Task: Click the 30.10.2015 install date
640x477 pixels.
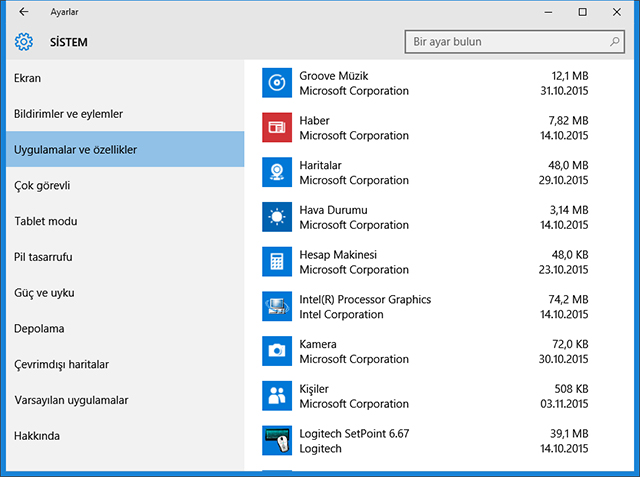Action: [563, 359]
